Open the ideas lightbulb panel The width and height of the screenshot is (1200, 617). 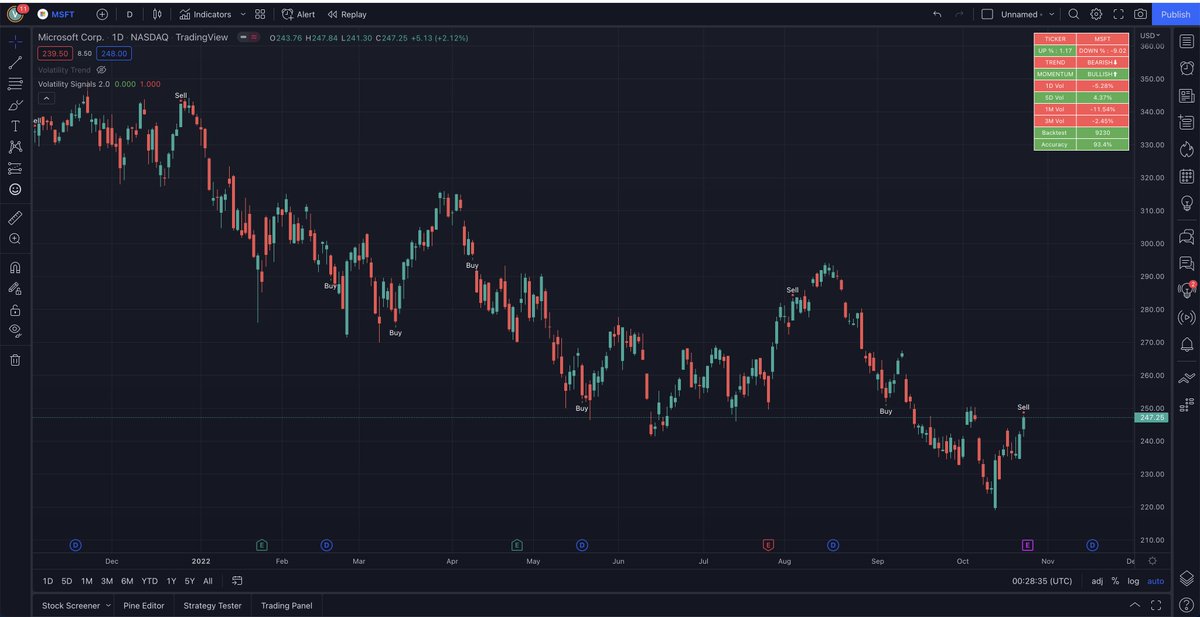pyautogui.click(x=1187, y=202)
